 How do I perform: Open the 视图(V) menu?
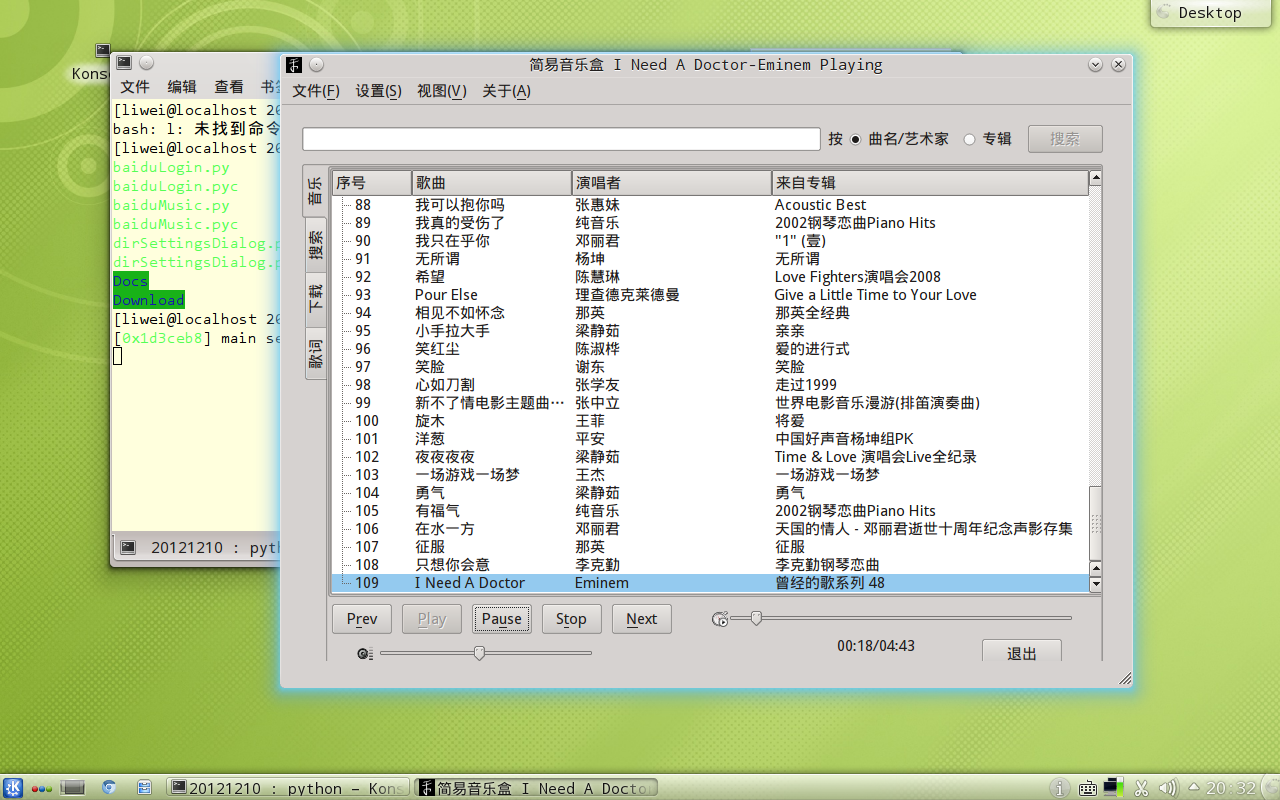coord(442,91)
